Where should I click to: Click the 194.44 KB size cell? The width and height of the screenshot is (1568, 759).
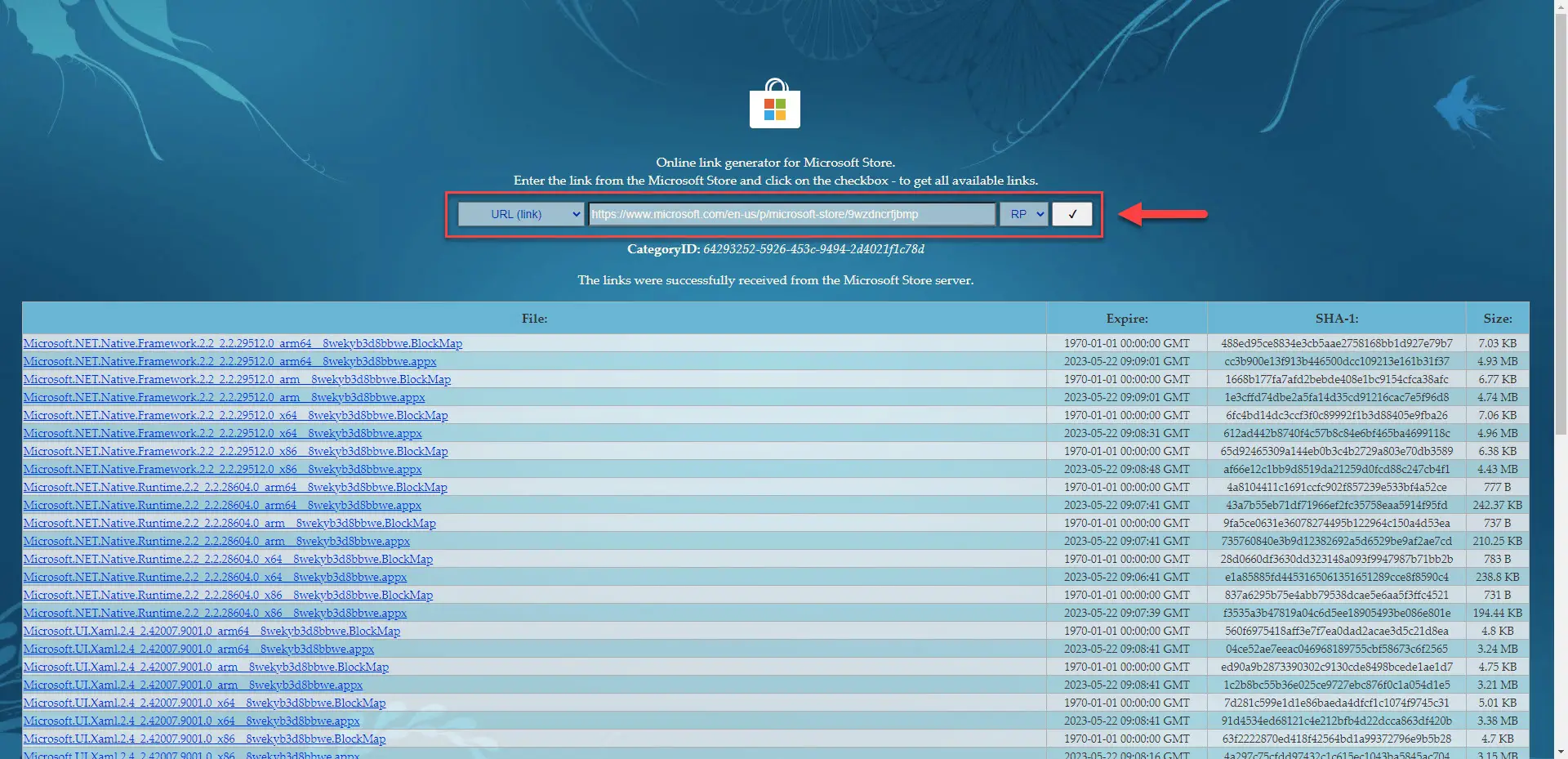(1497, 613)
